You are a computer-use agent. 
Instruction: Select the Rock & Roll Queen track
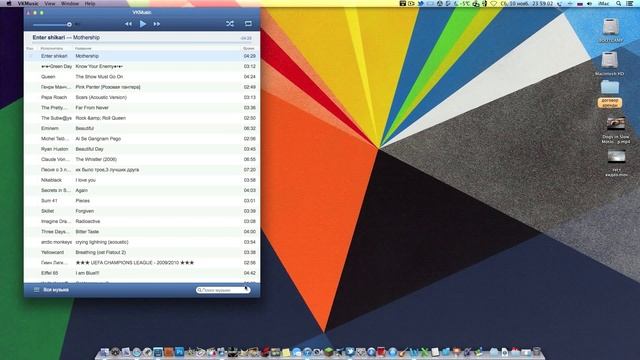coord(142,118)
